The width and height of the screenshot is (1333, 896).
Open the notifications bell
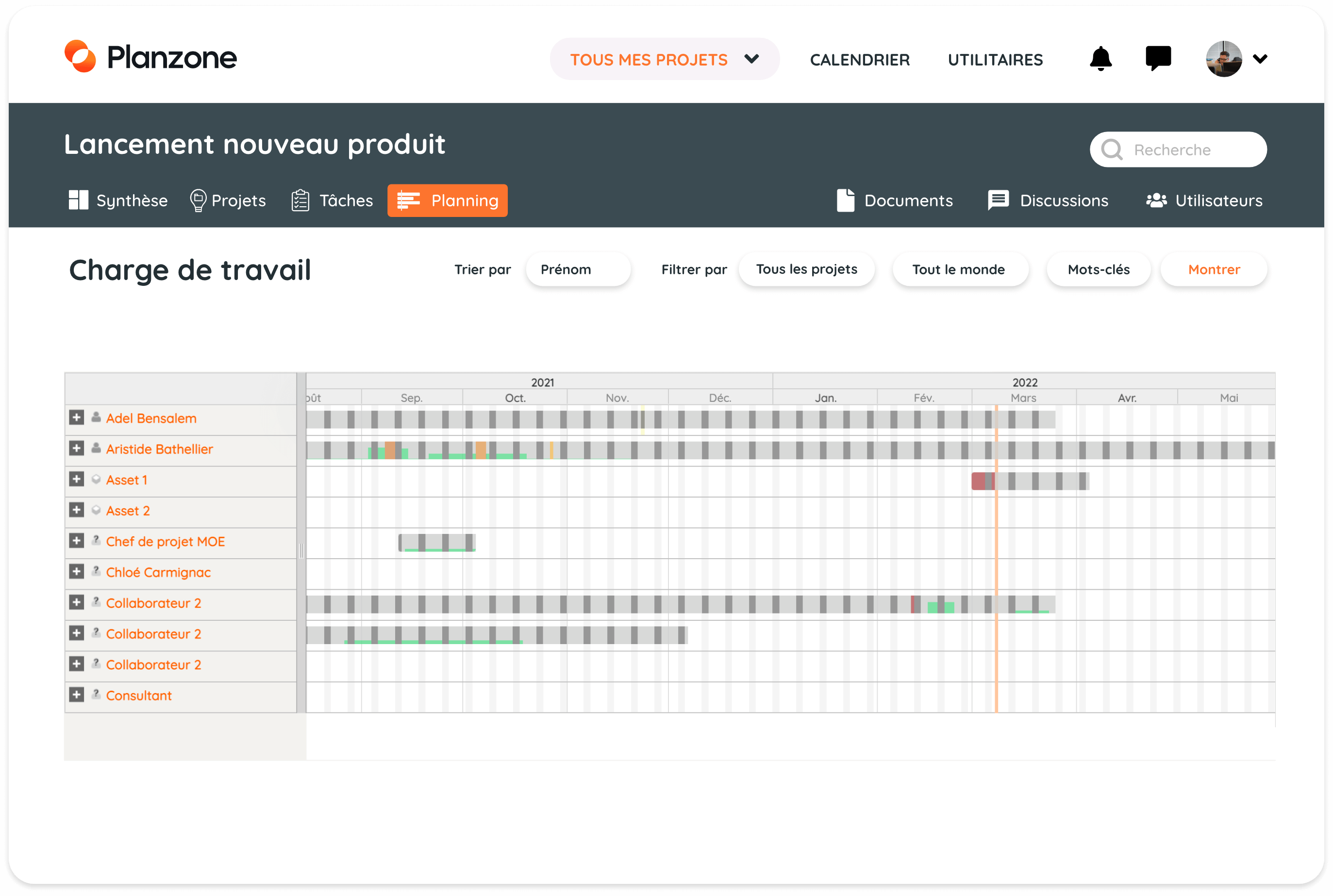pos(1100,59)
